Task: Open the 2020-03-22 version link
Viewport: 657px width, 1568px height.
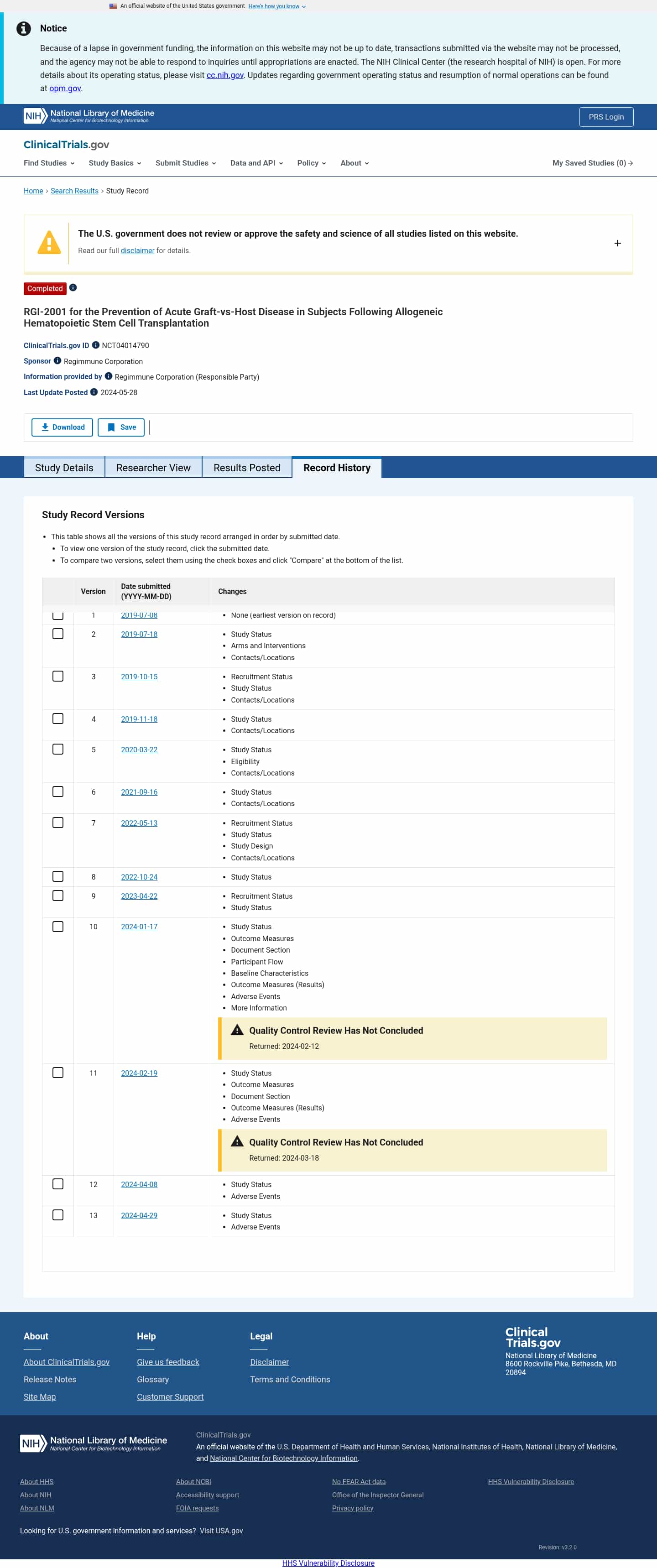Action: pos(140,750)
